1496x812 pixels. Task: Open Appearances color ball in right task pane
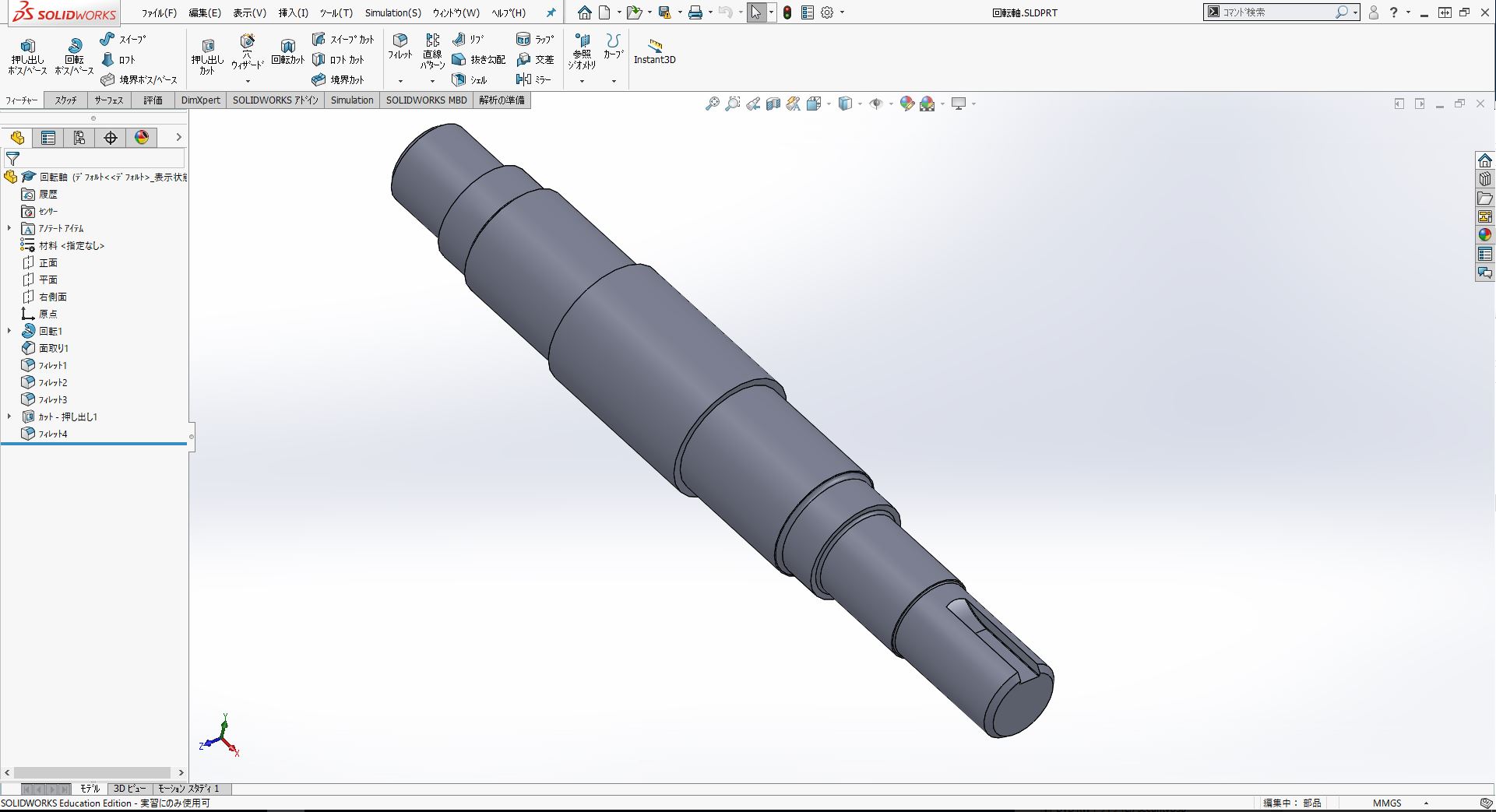pyautogui.click(x=1485, y=235)
